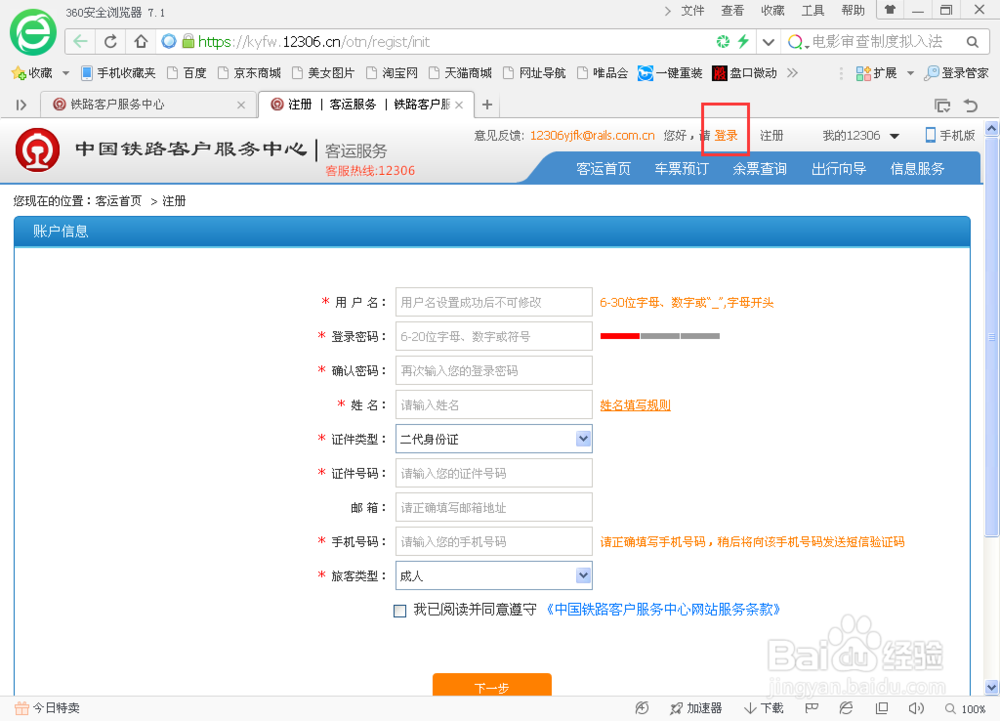Screen dimensions: 1000x721
Task: Type a username in the 用户名 field
Action: tap(493, 301)
